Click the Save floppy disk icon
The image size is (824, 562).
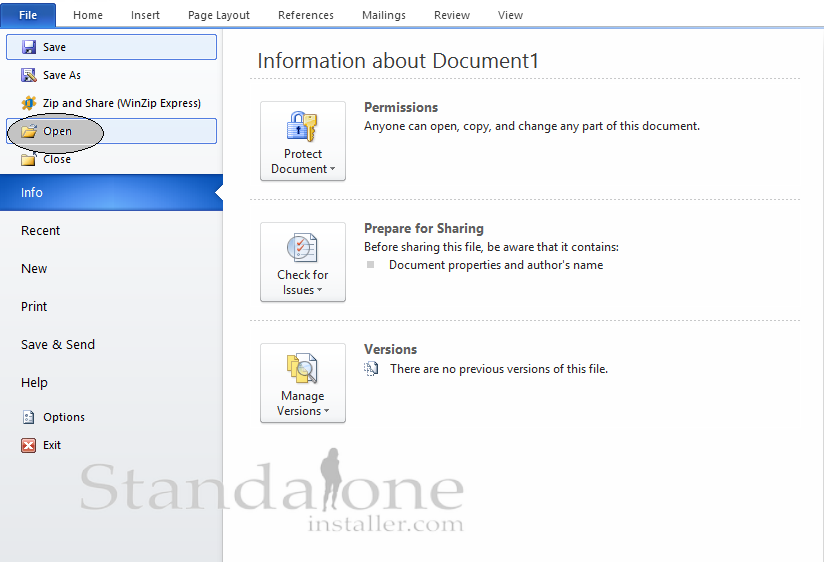29,47
